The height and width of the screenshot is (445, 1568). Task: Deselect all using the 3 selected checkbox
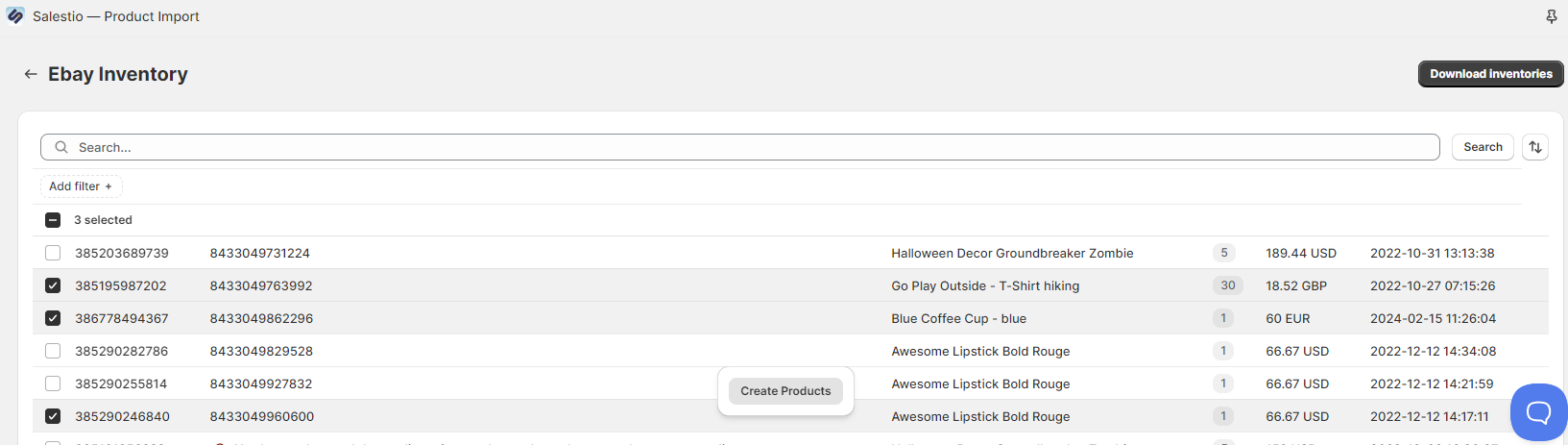tap(53, 220)
